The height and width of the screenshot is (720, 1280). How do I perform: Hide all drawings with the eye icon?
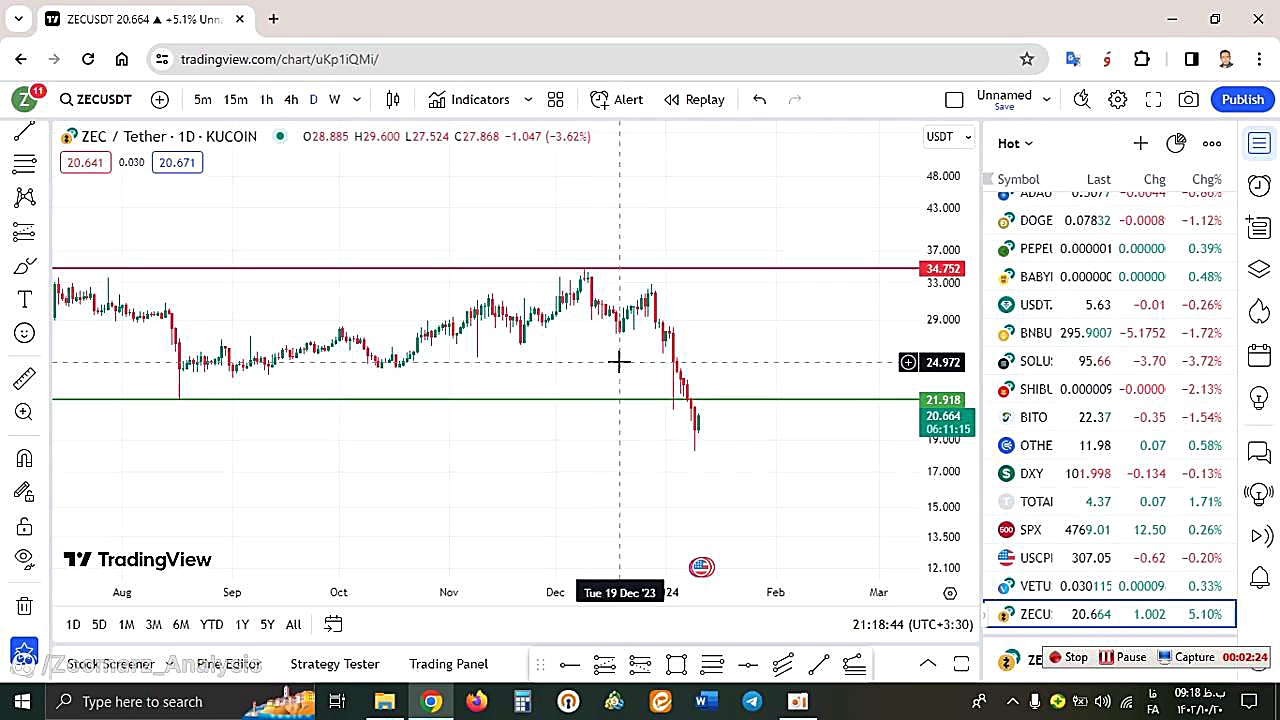25,558
